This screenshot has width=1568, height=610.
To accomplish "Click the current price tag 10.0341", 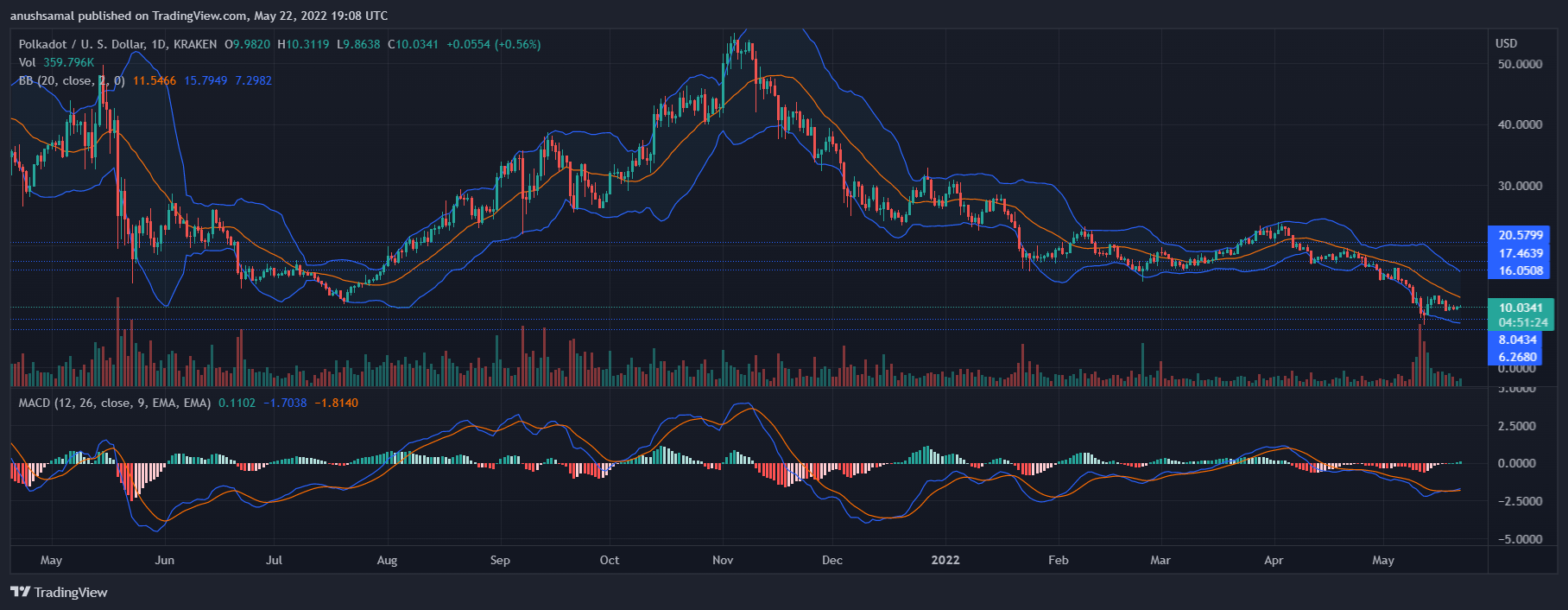I will point(1520,308).
